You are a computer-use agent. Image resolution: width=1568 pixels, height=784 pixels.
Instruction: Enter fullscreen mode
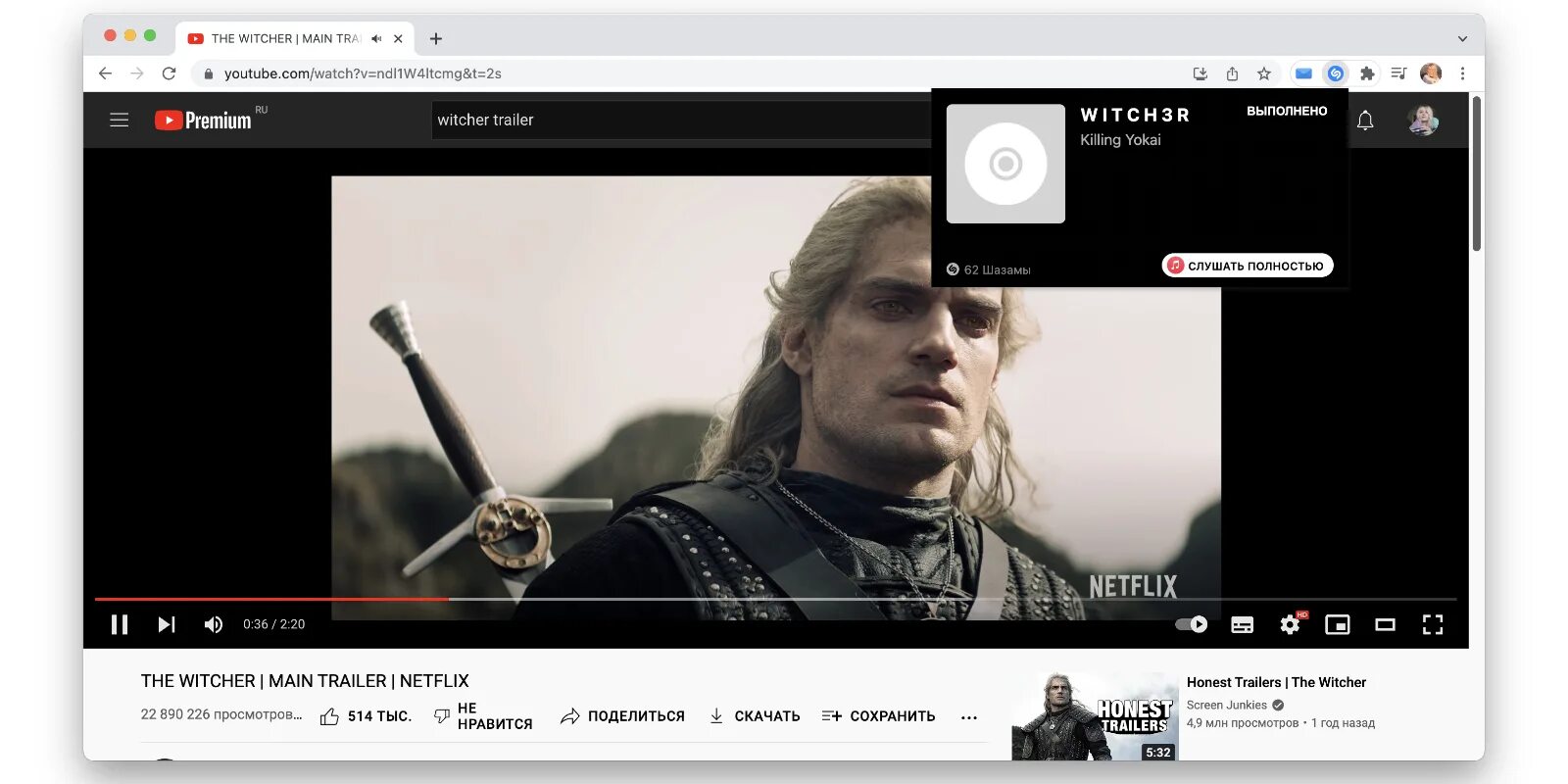point(1433,624)
